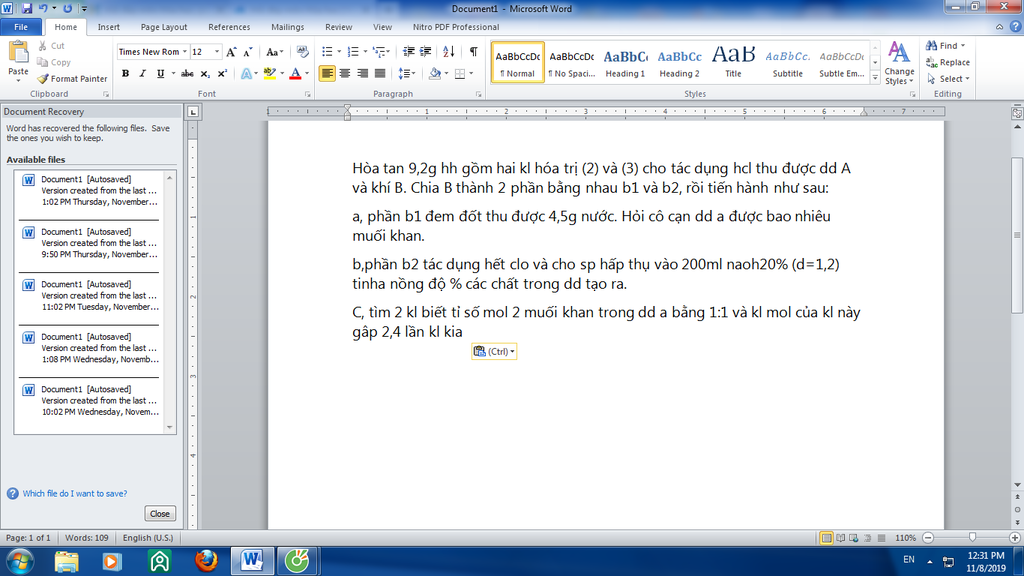Close the Document Recovery pane

160,514
